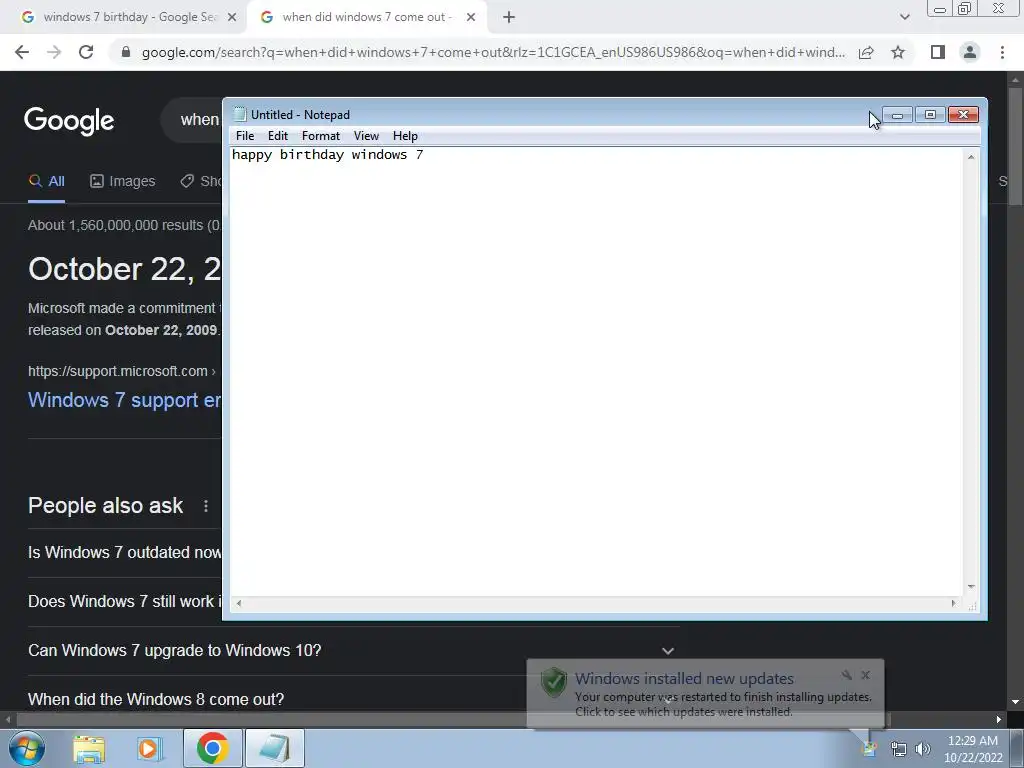Go forward in Chrome
The height and width of the screenshot is (768, 1024).
pyautogui.click(x=54, y=52)
